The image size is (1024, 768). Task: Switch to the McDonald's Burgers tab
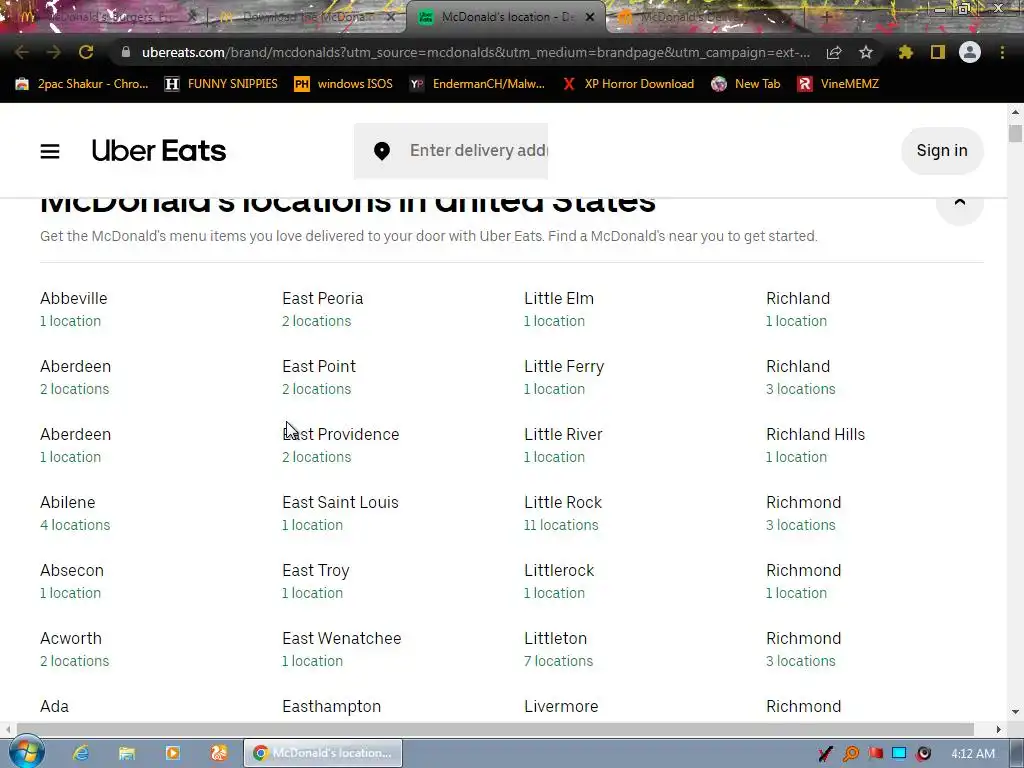[106, 17]
